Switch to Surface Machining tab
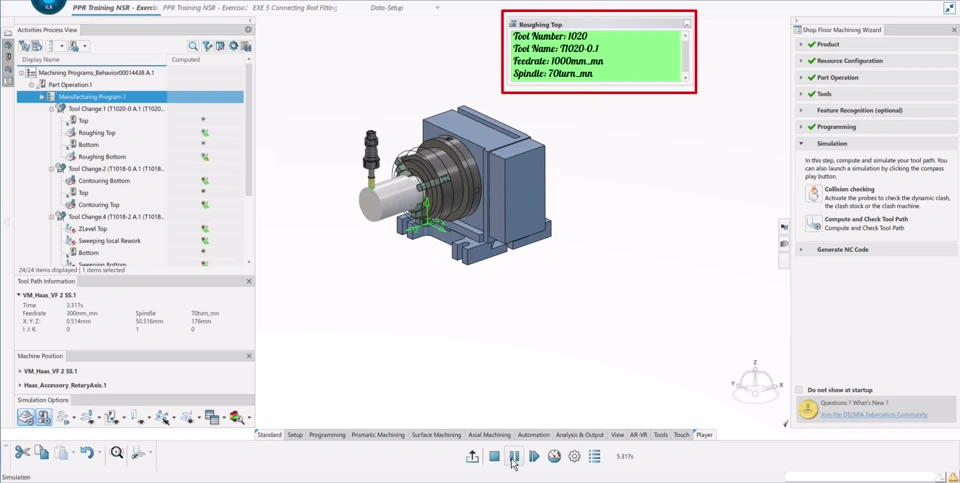The image size is (960, 483). [x=436, y=435]
